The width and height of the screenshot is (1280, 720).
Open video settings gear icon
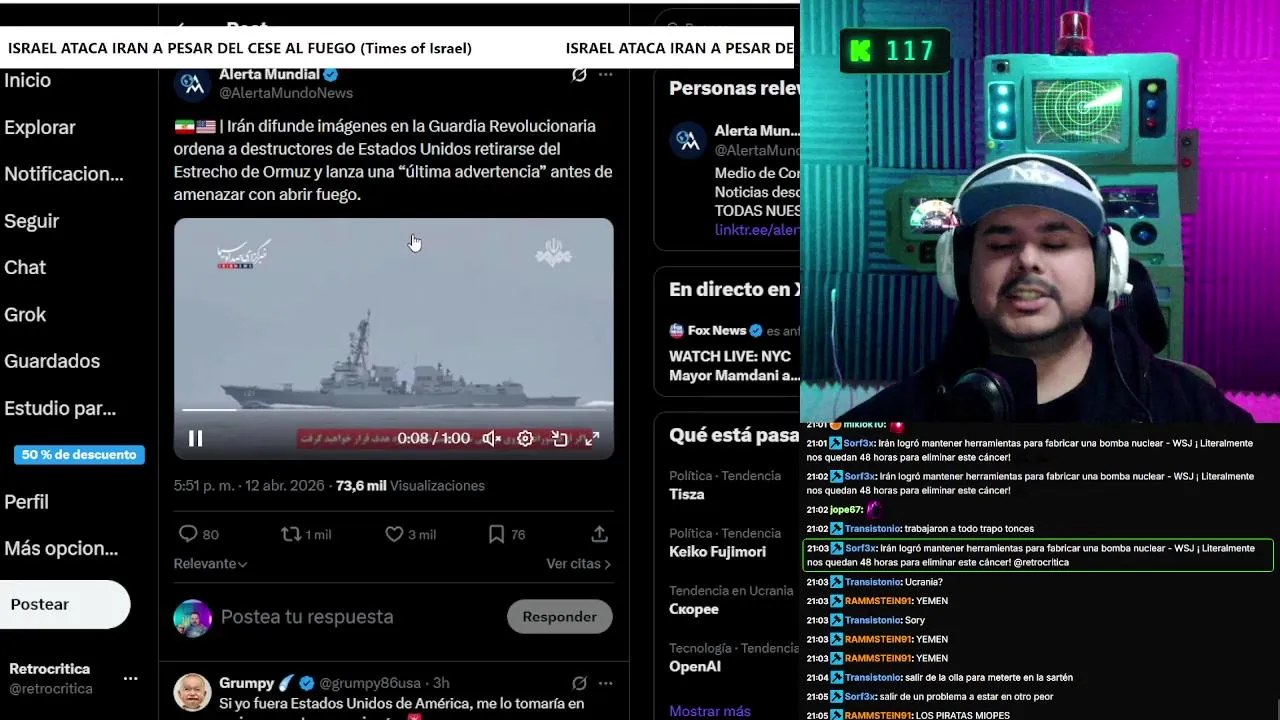click(x=525, y=438)
